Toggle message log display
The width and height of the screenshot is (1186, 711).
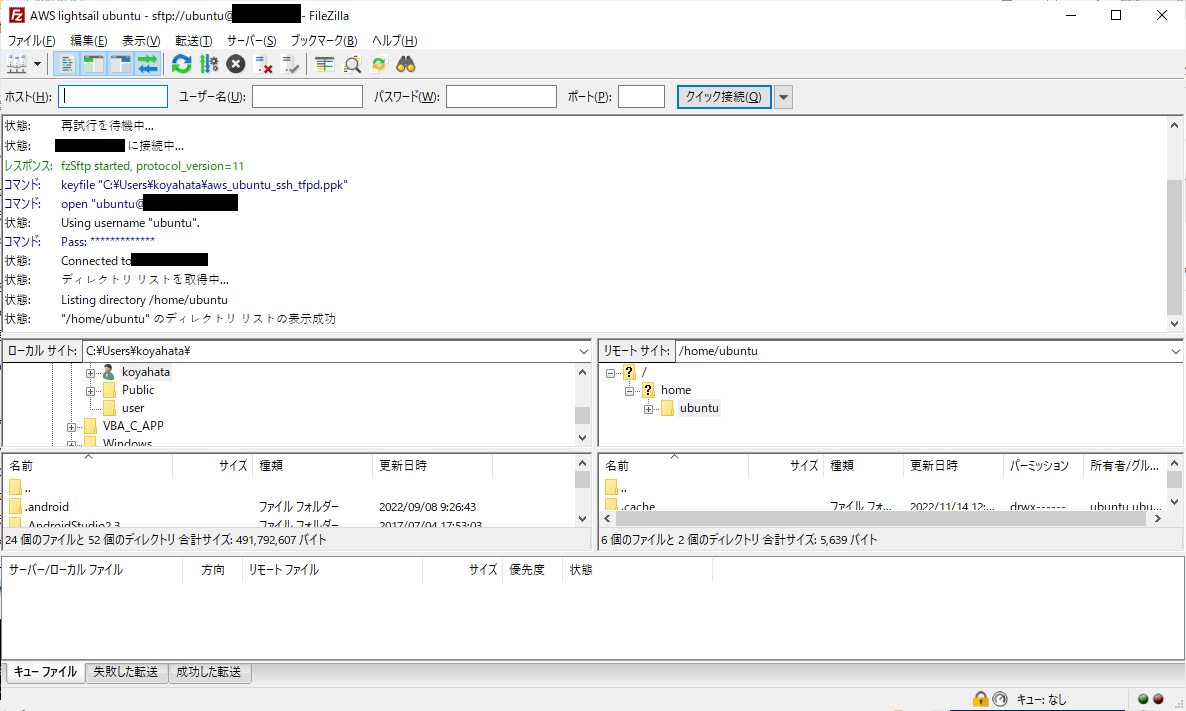click(67, 64)
